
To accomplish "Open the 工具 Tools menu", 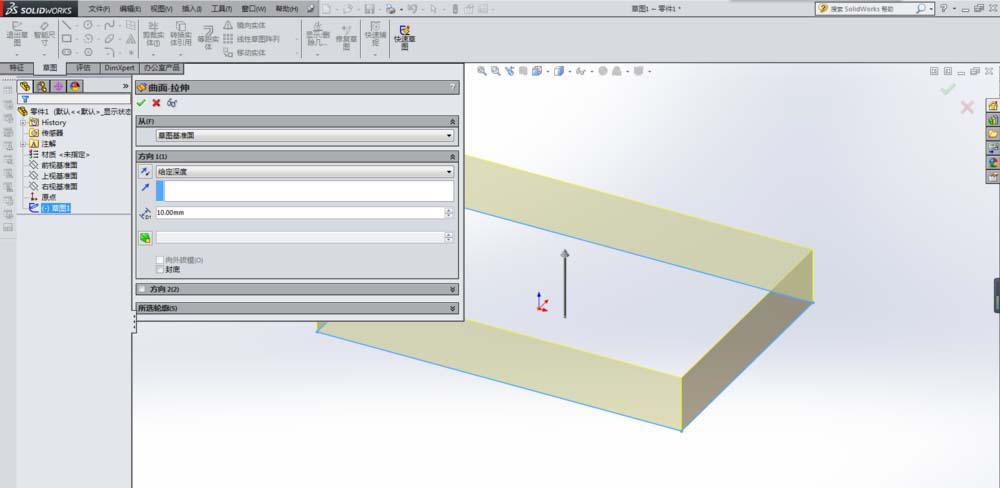I will (x=222, y=9).
